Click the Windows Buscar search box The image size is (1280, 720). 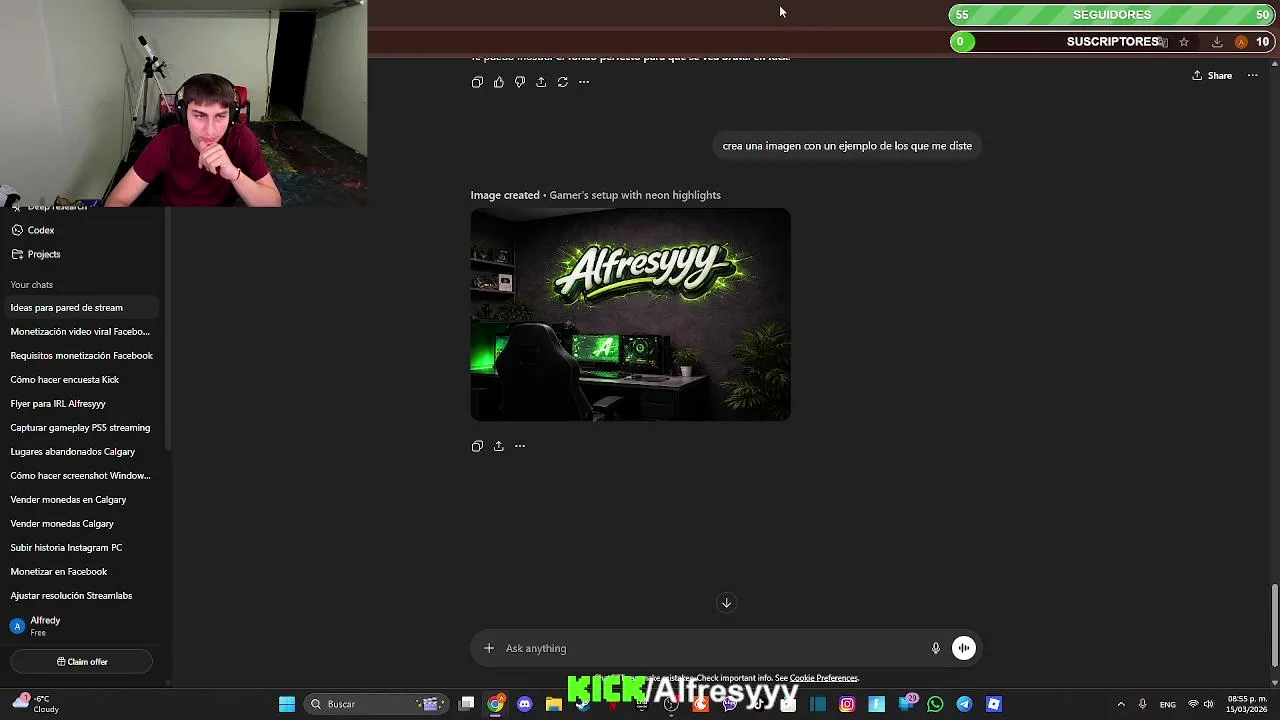coord(374,704)
